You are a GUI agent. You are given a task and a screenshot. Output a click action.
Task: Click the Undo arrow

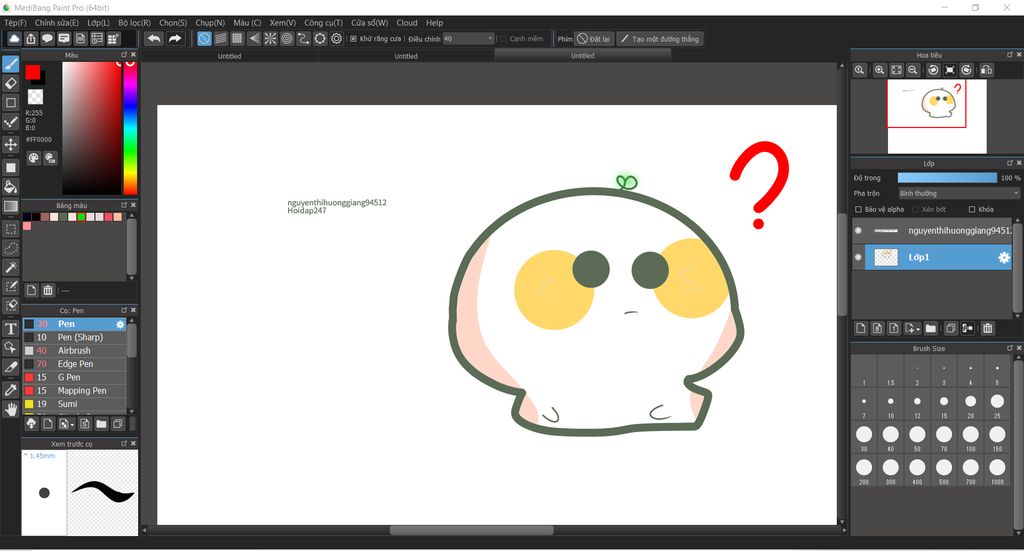[154, 39]
